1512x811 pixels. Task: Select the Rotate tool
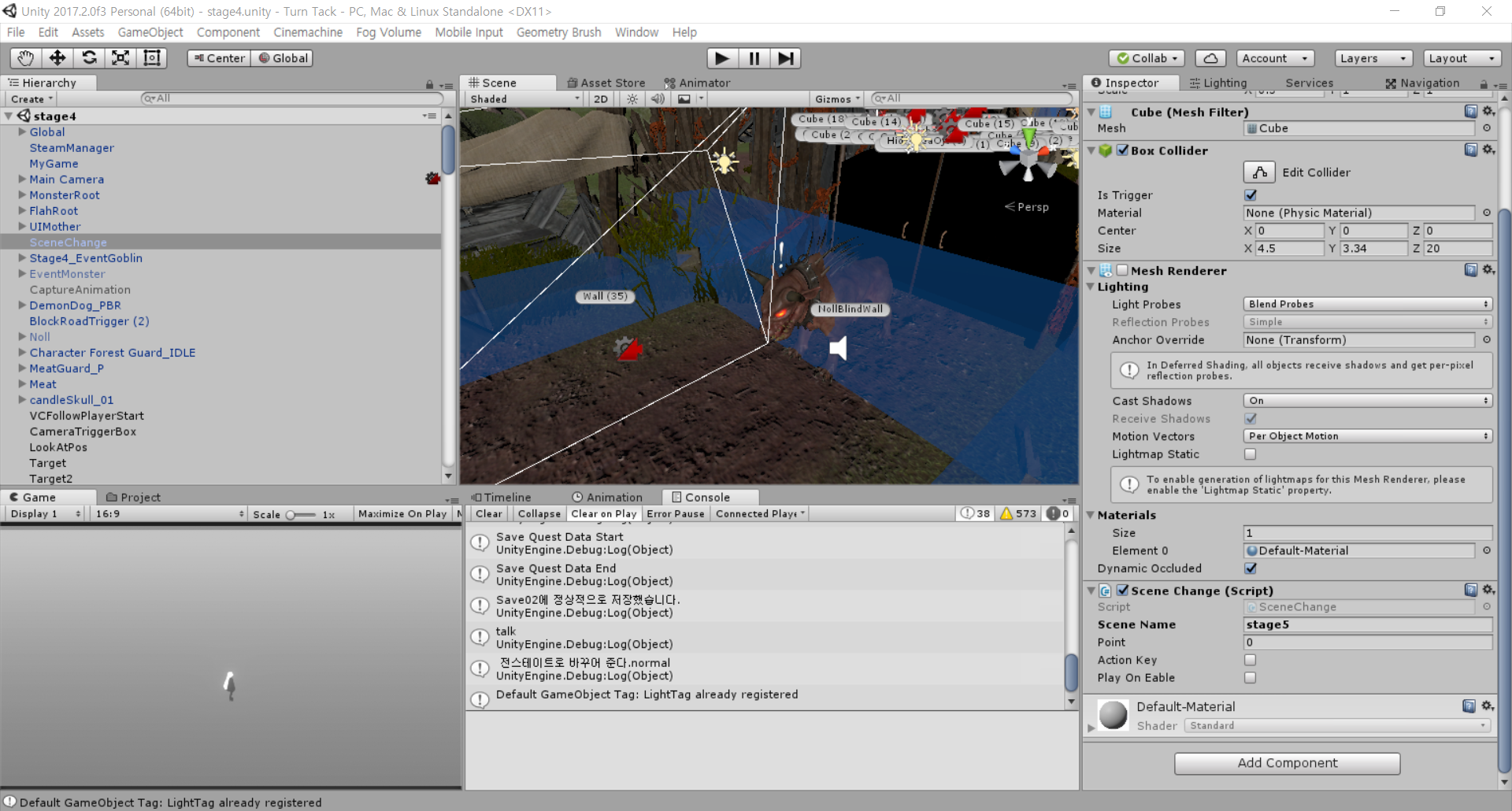pyautogui.click(x=89, y=58)
